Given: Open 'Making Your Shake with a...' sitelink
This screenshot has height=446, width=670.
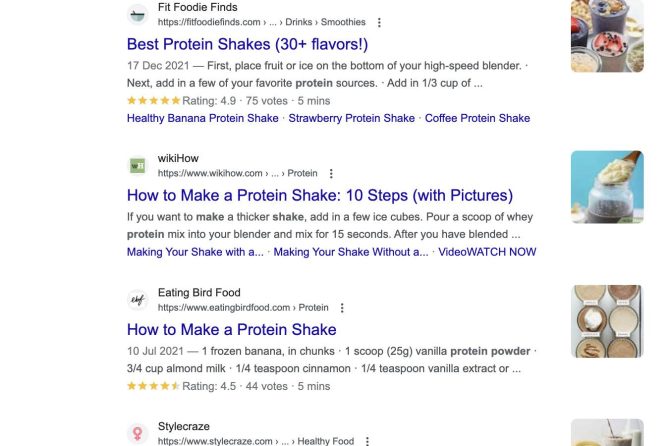Looking at the screenshot, I should (x=195, y=252).
